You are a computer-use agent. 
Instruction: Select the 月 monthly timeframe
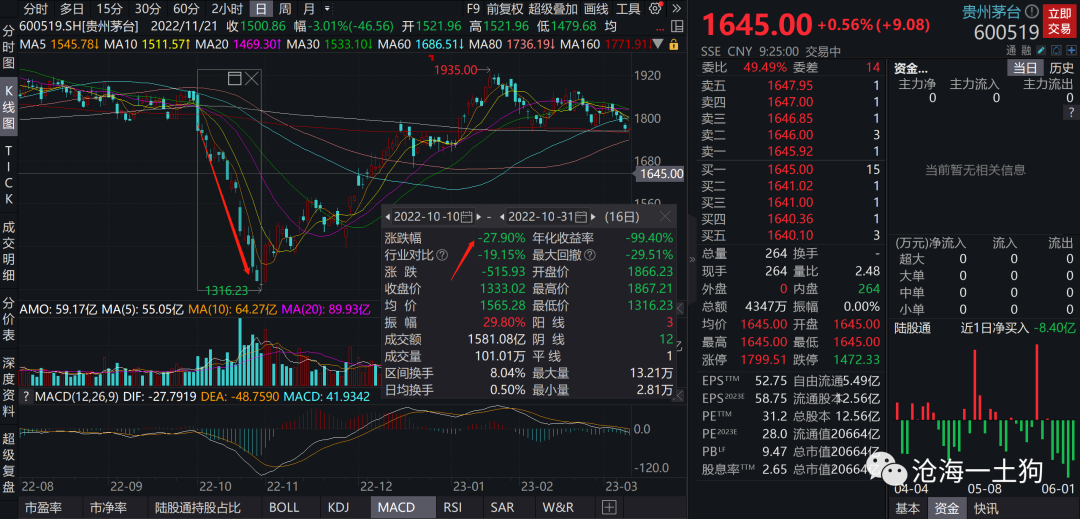(309, 9)
